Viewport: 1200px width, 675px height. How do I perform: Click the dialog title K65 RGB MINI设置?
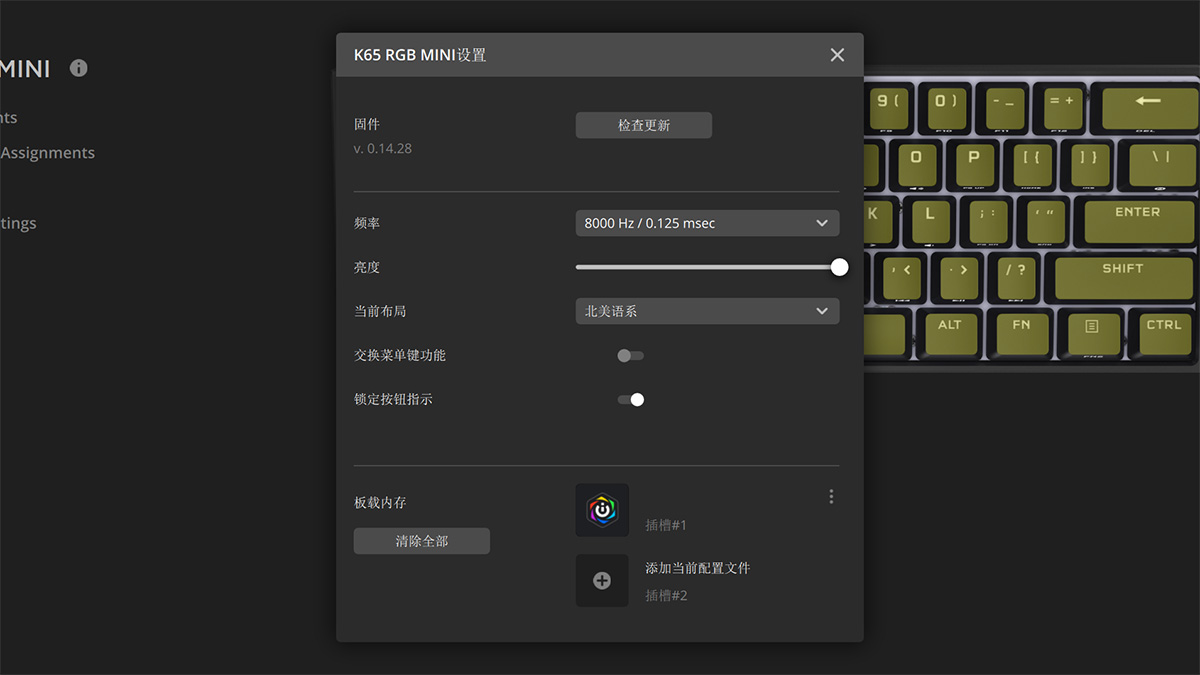[x=420, y=55]
